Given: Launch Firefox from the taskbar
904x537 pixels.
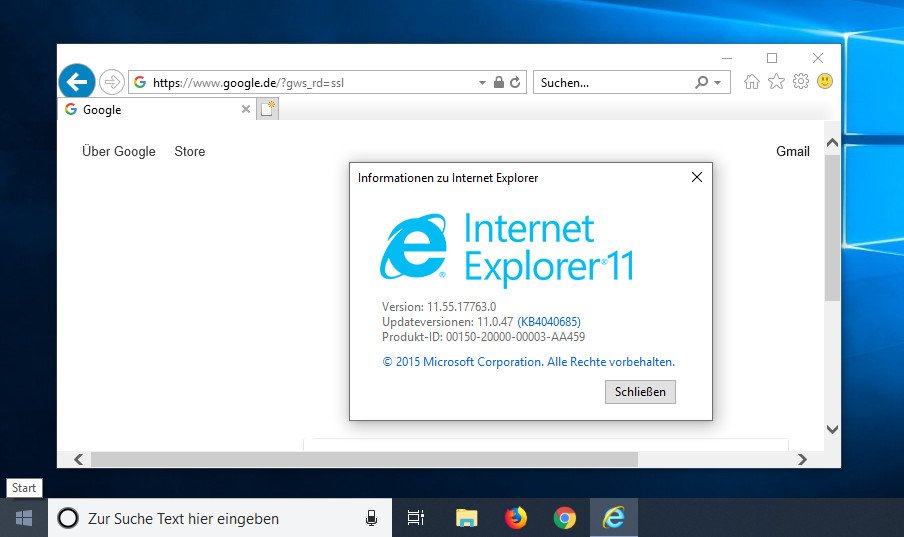Looking at the screenshot, I should 516,518.
